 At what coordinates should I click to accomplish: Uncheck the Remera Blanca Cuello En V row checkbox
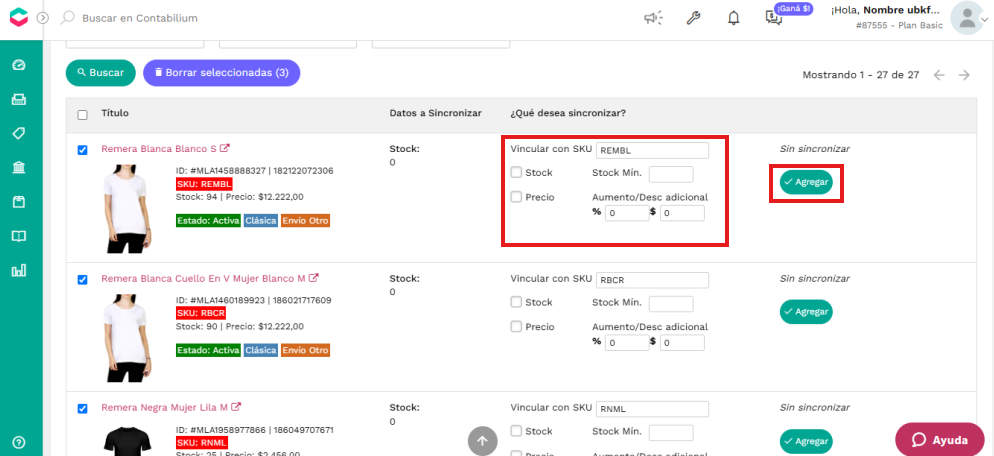click(82, 280)
